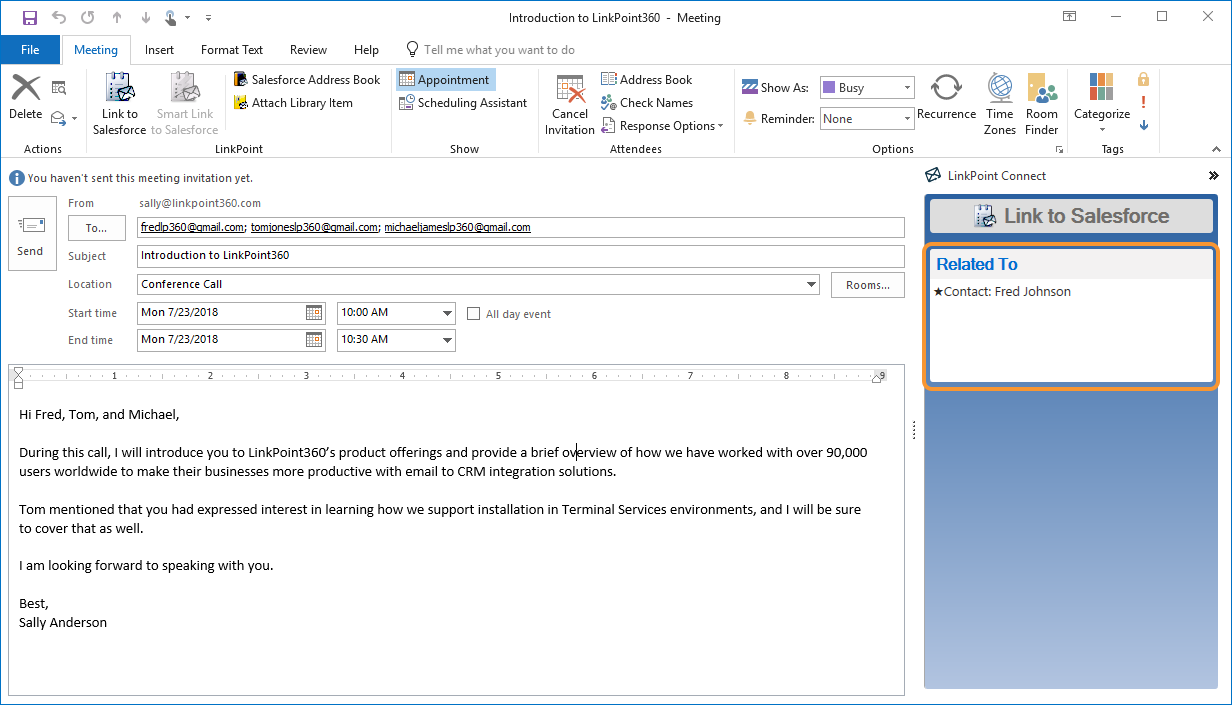Open End time date picker calendar

tap(315, 340)
